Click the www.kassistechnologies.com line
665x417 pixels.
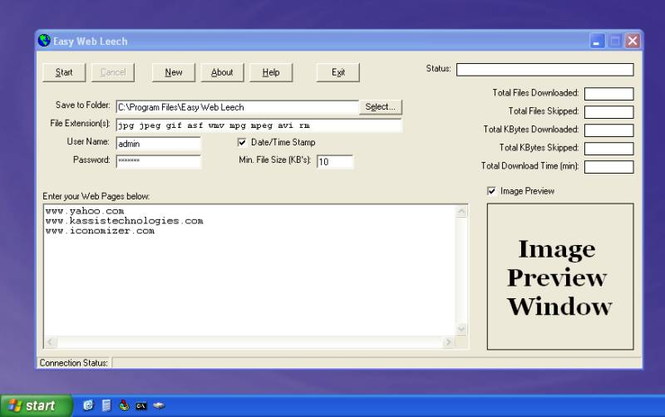point(124,221)
